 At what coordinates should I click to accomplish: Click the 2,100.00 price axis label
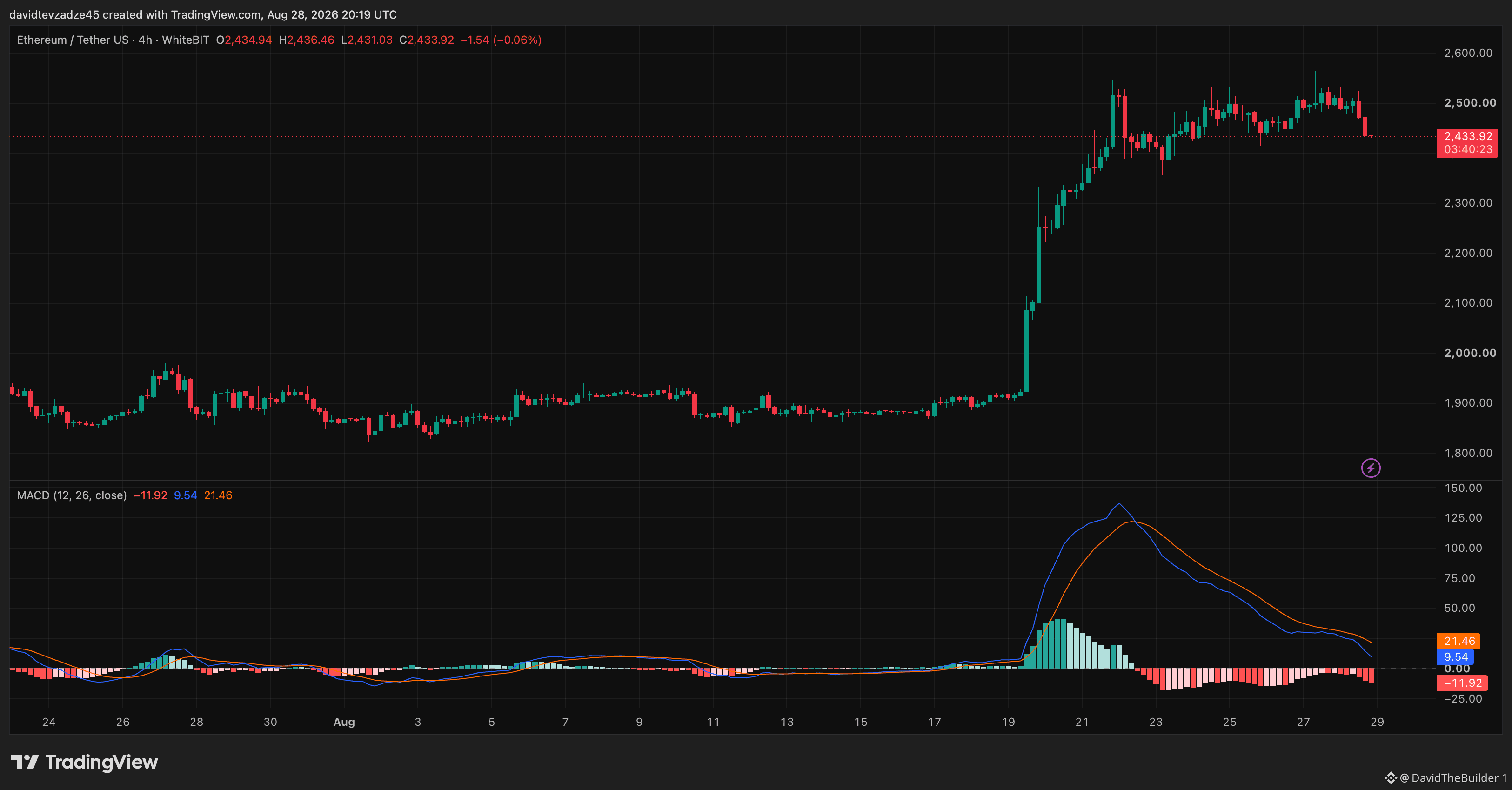[1468, 303]
